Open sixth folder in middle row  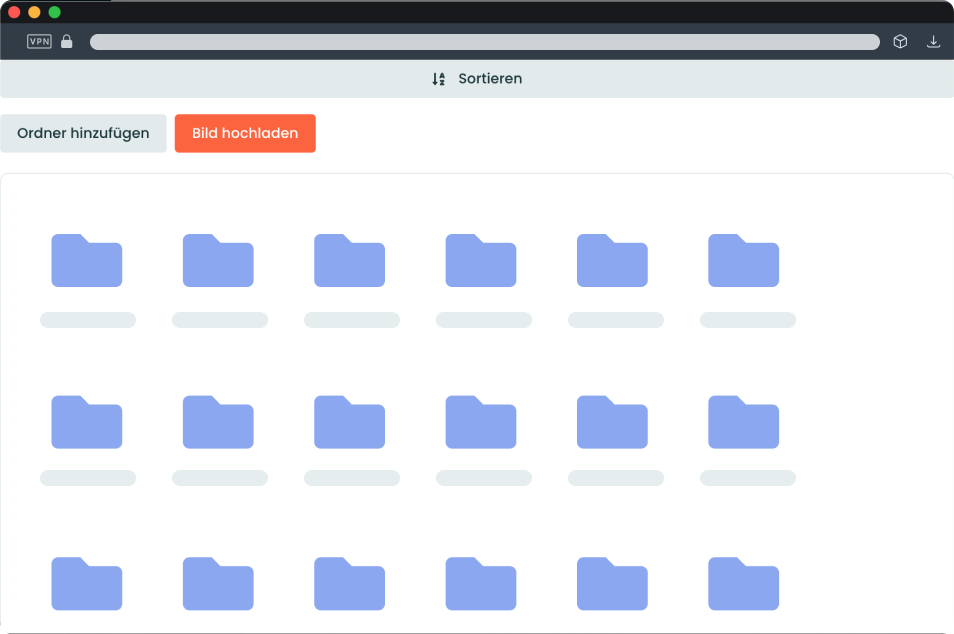point(744,422)
